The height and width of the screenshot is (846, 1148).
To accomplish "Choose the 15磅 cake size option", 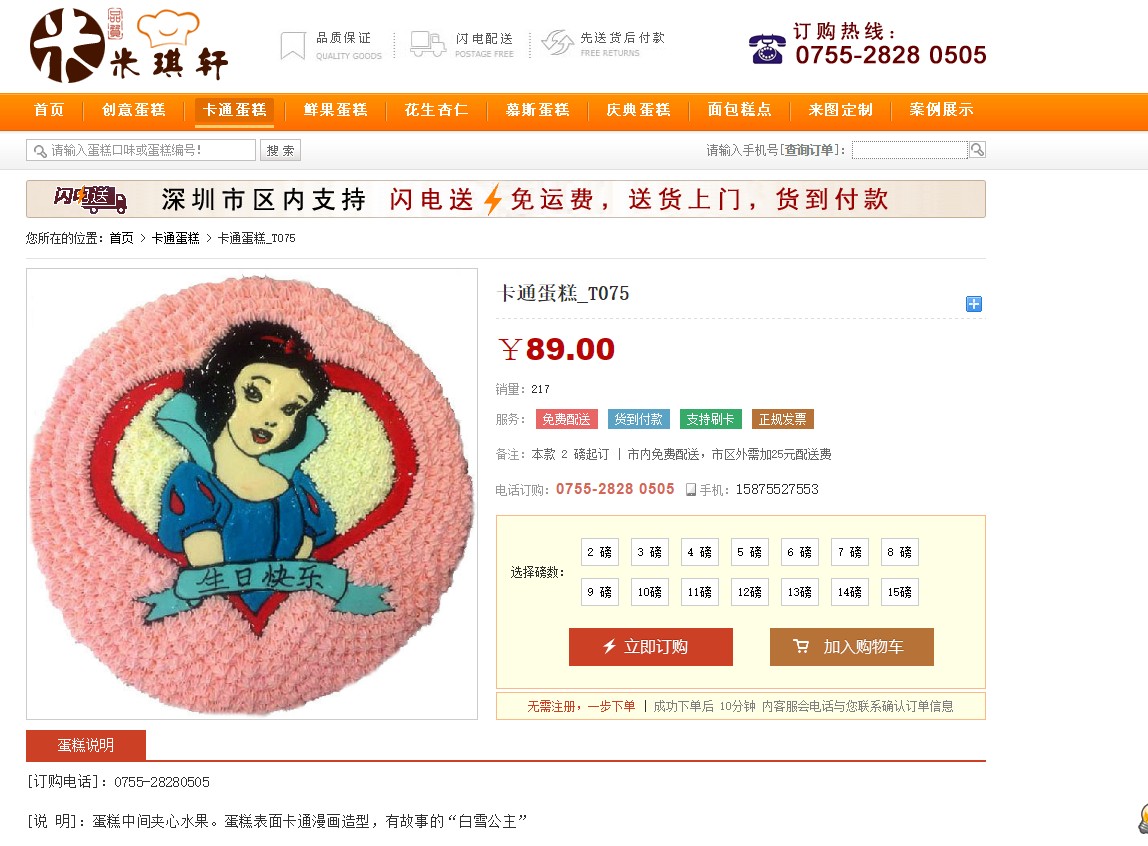I will [x=899, y=592].
